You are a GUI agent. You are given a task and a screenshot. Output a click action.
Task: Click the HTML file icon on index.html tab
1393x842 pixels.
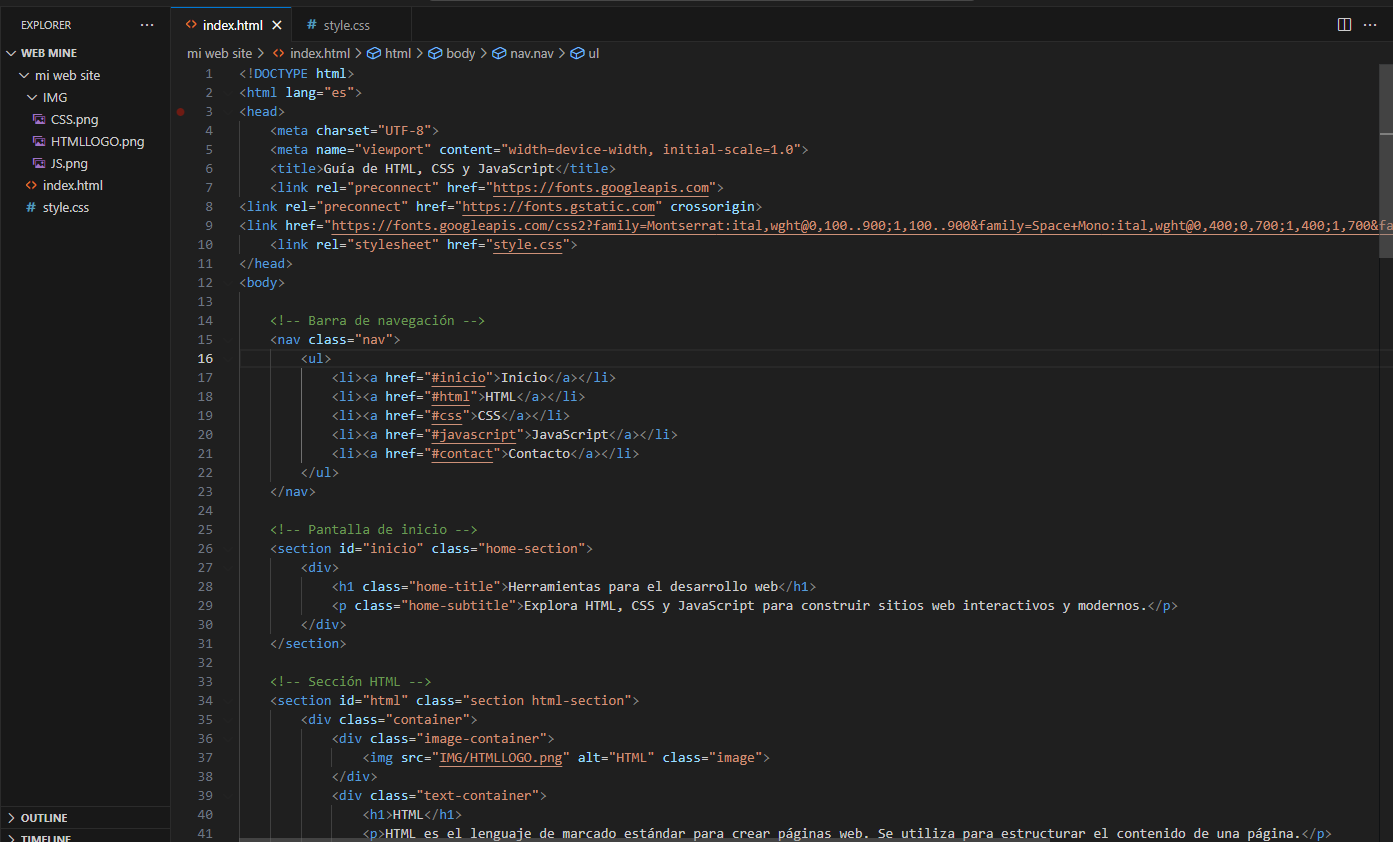(x=191, y=25)
